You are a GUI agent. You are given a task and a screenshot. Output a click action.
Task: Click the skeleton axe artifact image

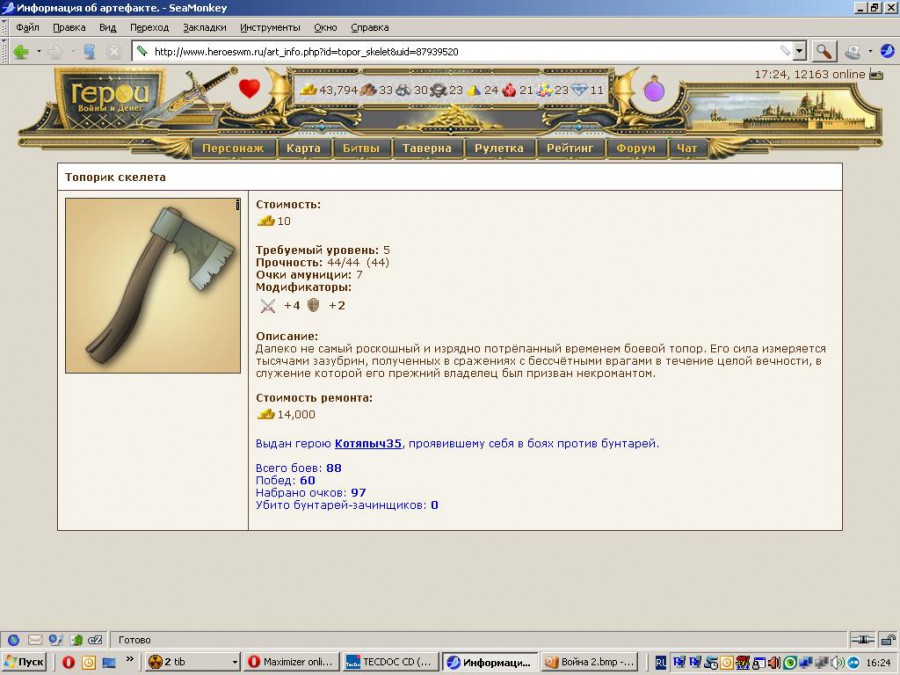tap(152, 285)
